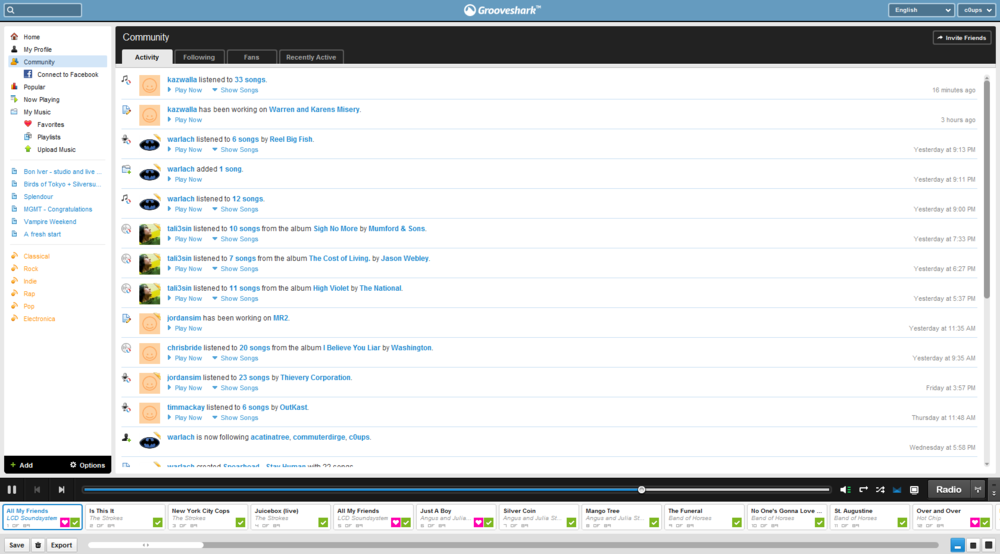Delete the queue using the trash icon
Viewport: 1000px width, 554px height.
point(38,545)
